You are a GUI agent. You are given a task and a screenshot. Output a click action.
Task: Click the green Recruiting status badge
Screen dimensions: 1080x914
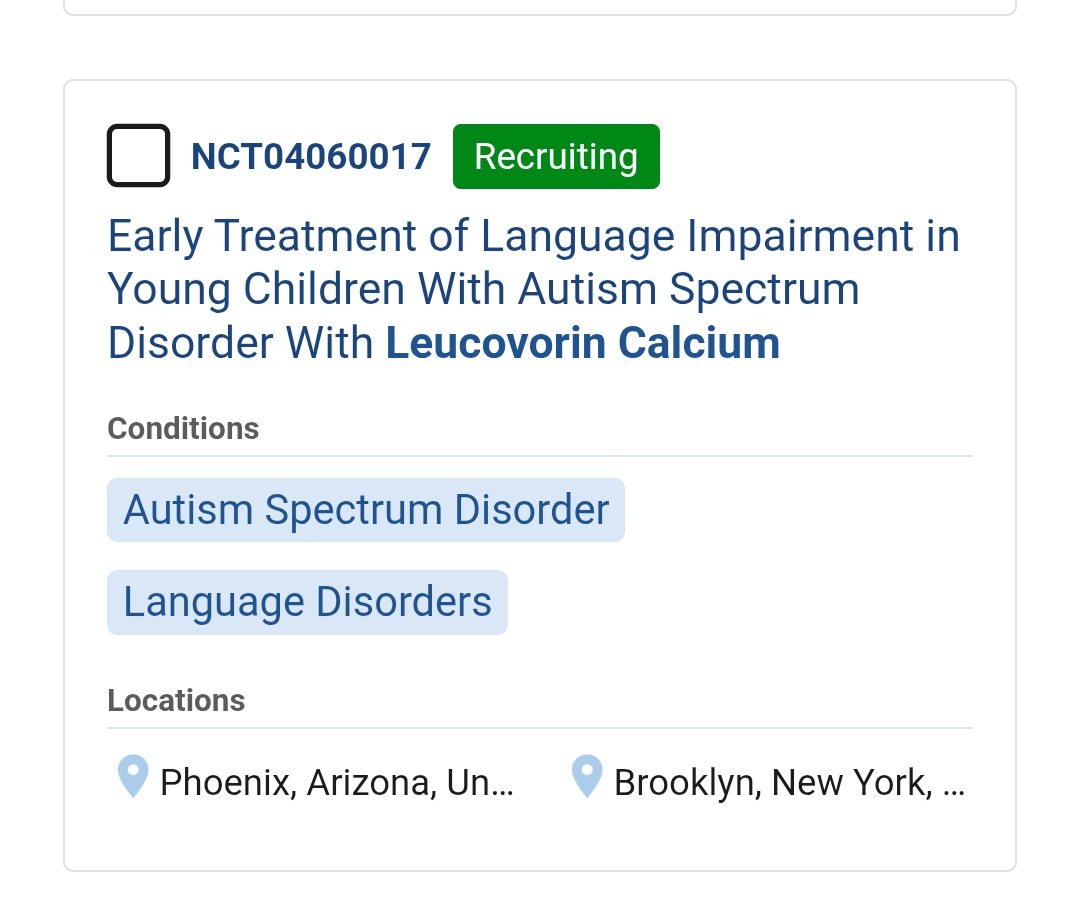(x=556, y=157)
